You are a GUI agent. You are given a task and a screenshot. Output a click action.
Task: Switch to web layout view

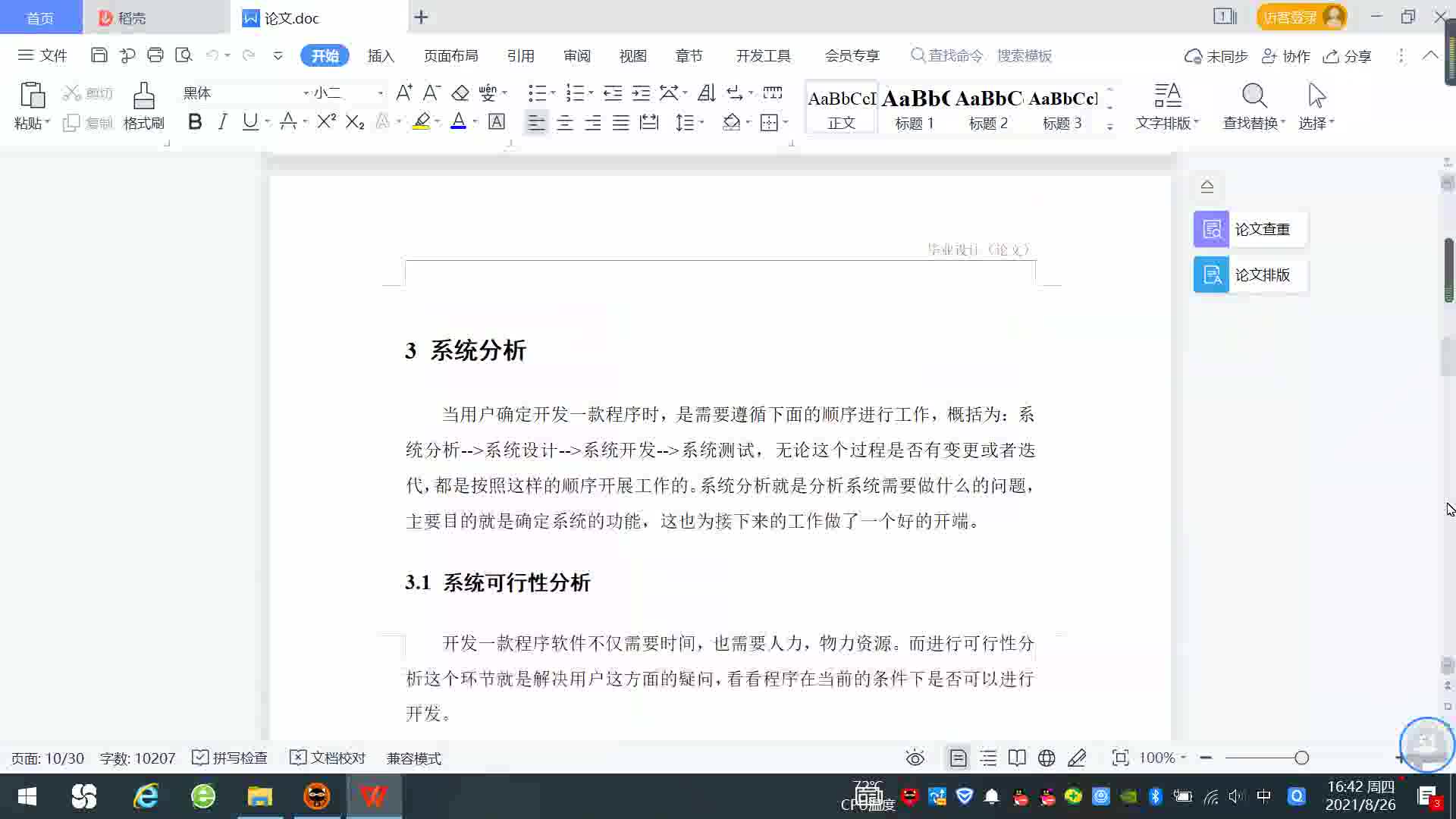[1046, 758]
